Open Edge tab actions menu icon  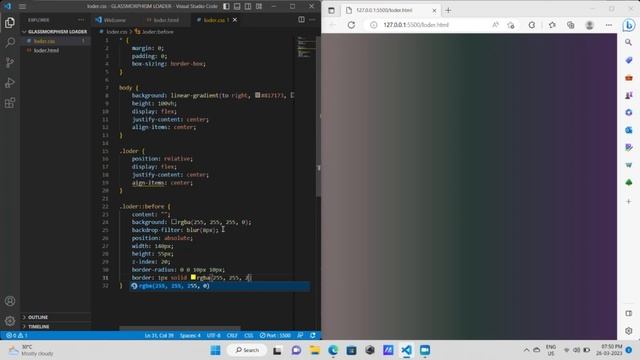[331, 11]
